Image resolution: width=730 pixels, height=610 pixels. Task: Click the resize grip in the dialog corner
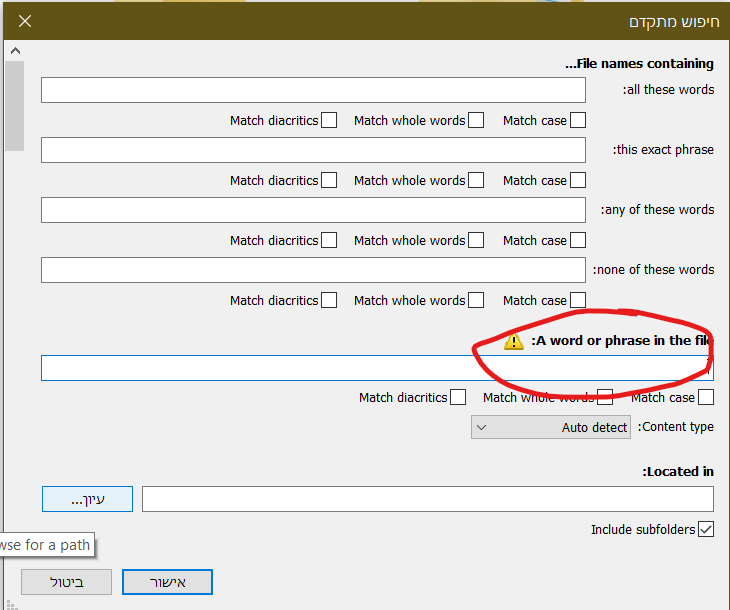click(12, 604)
